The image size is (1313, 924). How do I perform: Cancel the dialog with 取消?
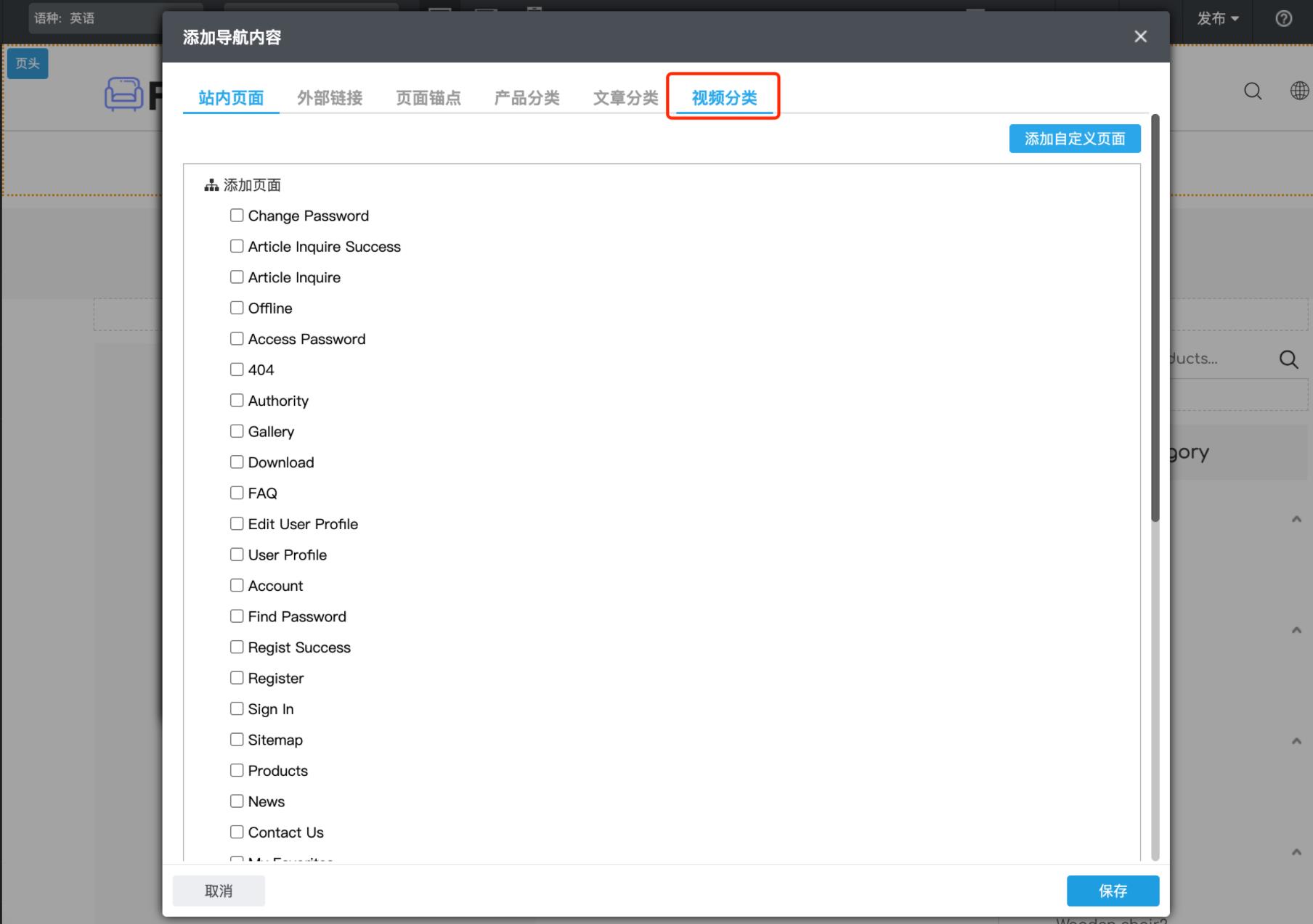coord(218,891)
